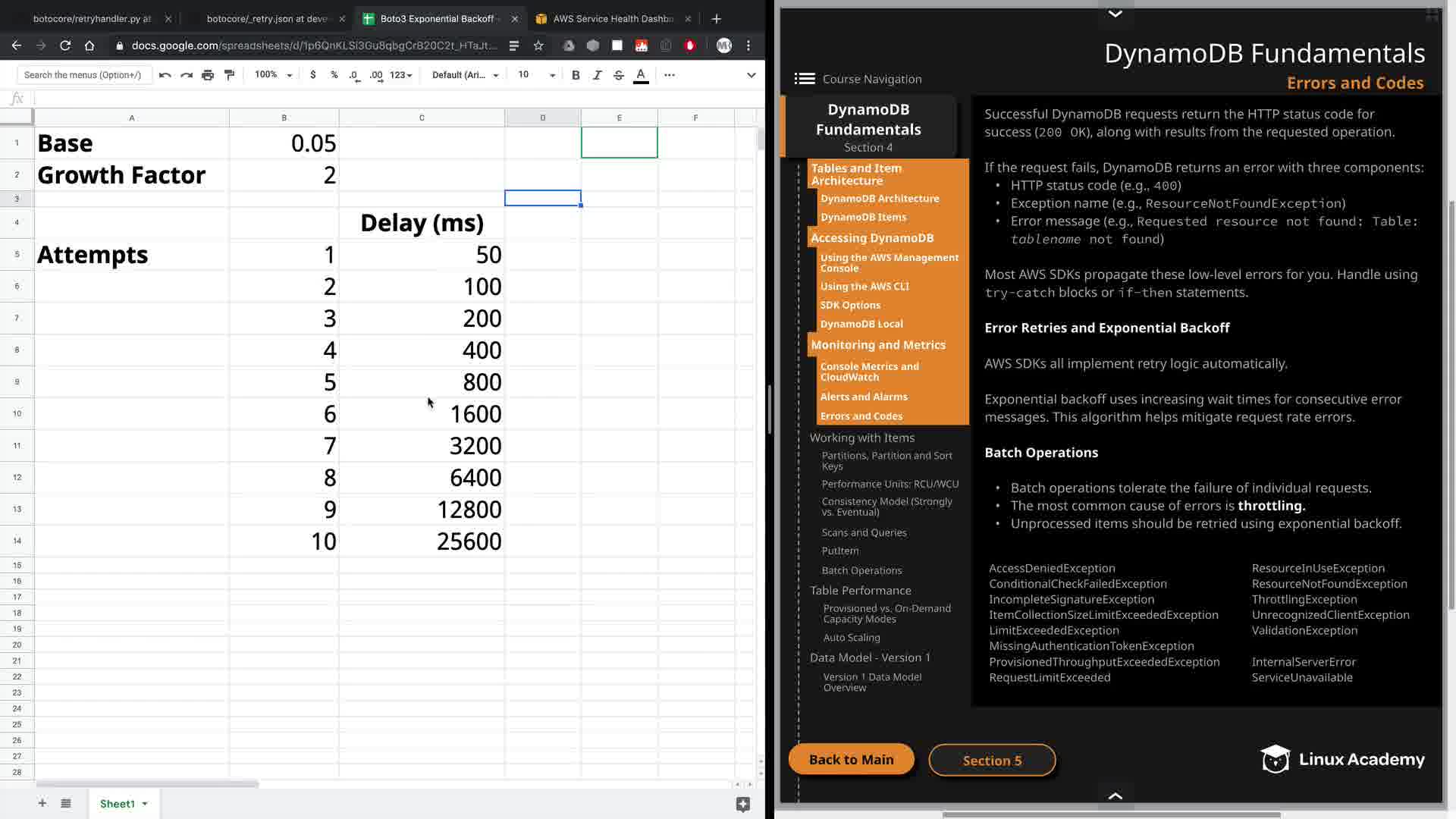Open Course Navigation hamburger menu
This screenshot has height=819, width=1456.
805,79
